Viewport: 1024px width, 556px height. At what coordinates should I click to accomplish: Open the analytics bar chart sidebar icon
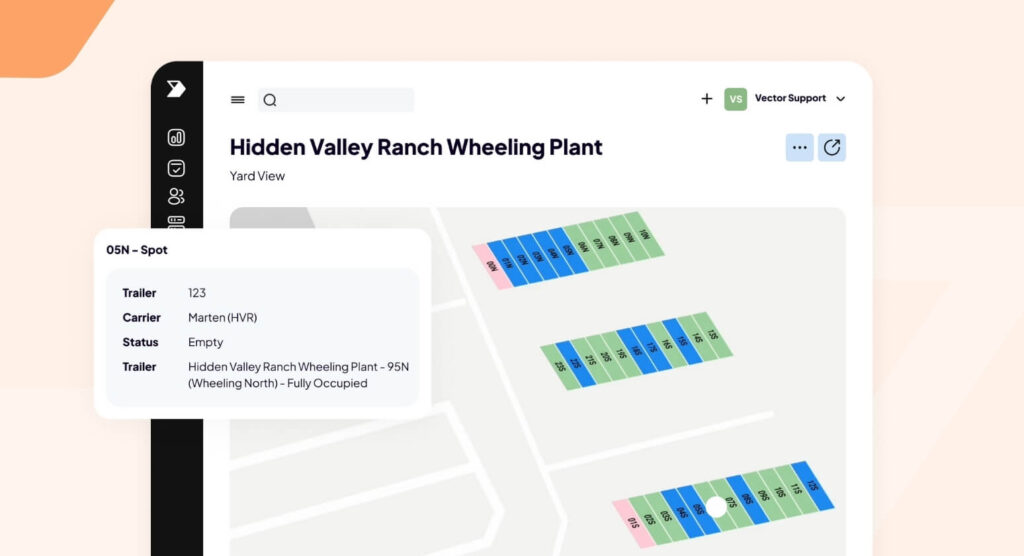[176, 138]
